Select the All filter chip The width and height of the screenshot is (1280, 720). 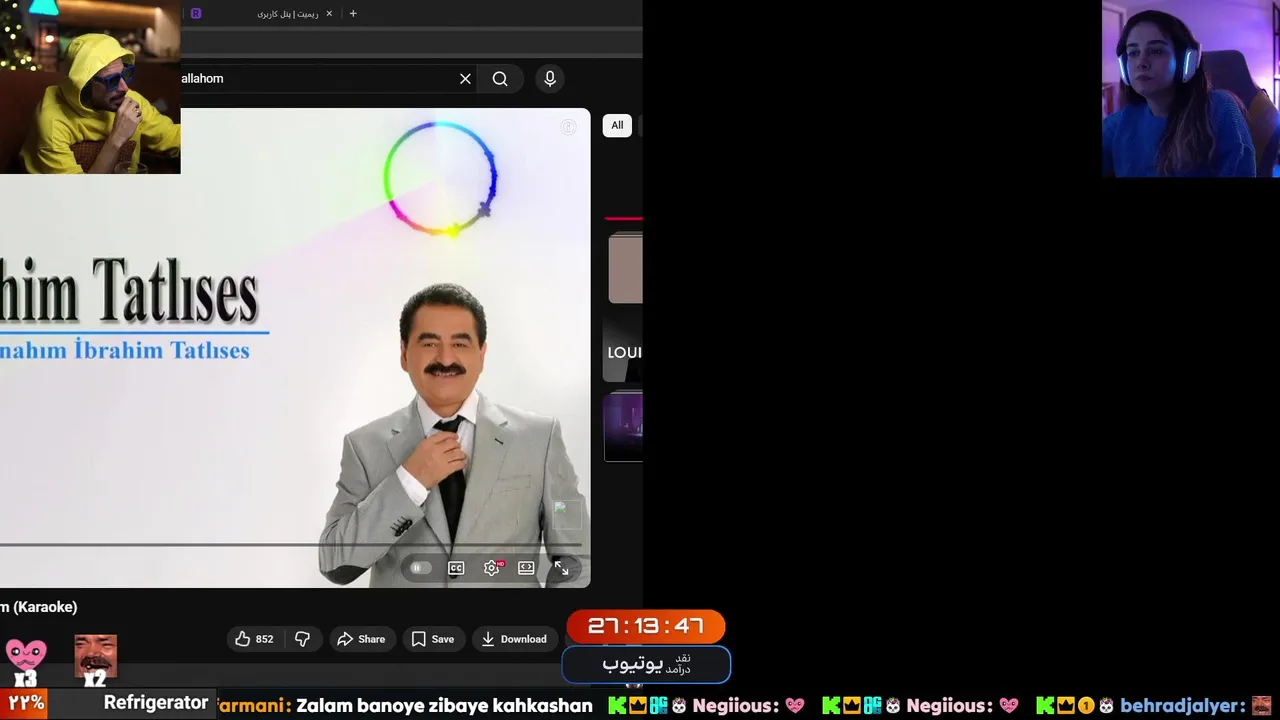617,125
